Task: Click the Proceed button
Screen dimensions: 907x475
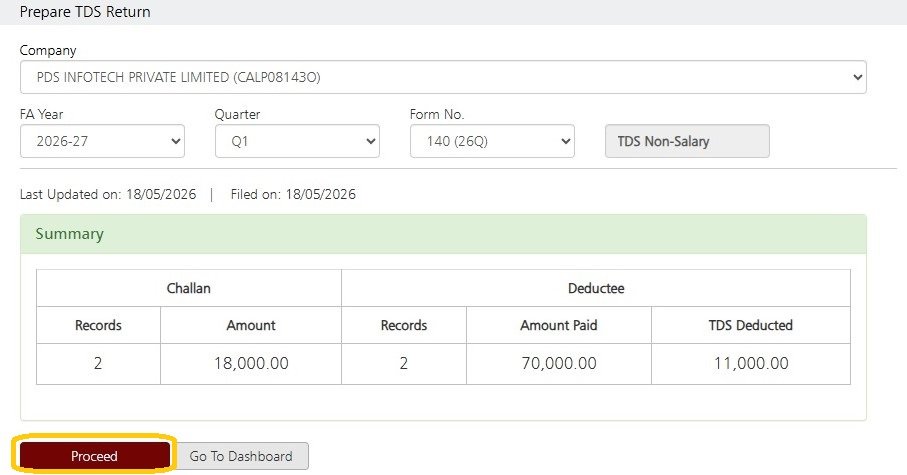Action: pyautogui.click(x=94, y=456)
